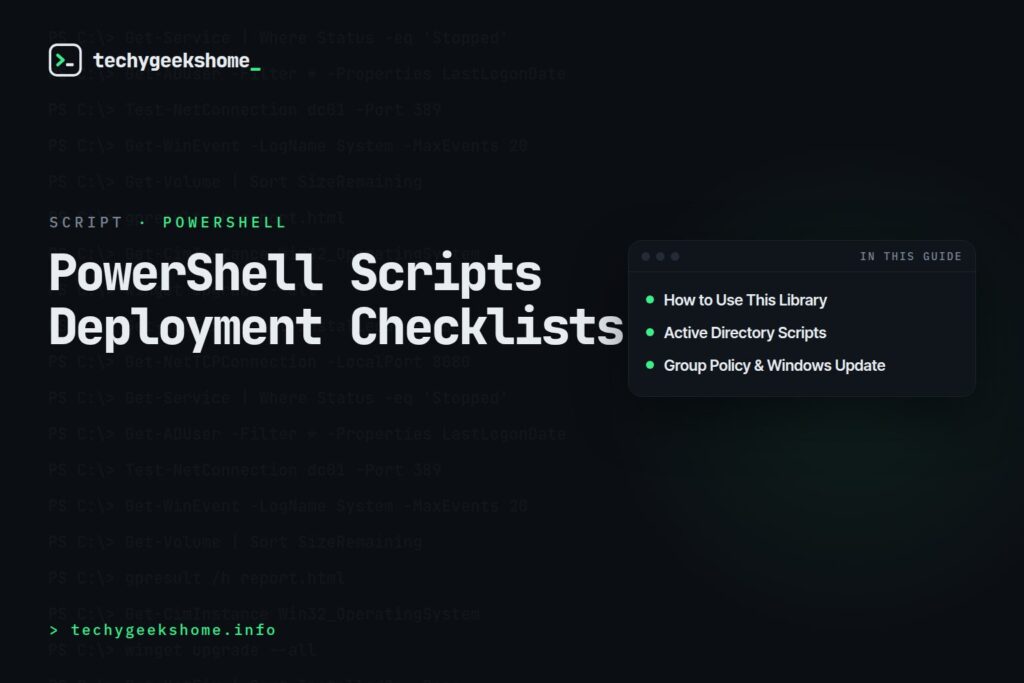Click the 'Deployment Checklists' headline line
Screen dimensions: 1024x683
(x=336, y=326)
